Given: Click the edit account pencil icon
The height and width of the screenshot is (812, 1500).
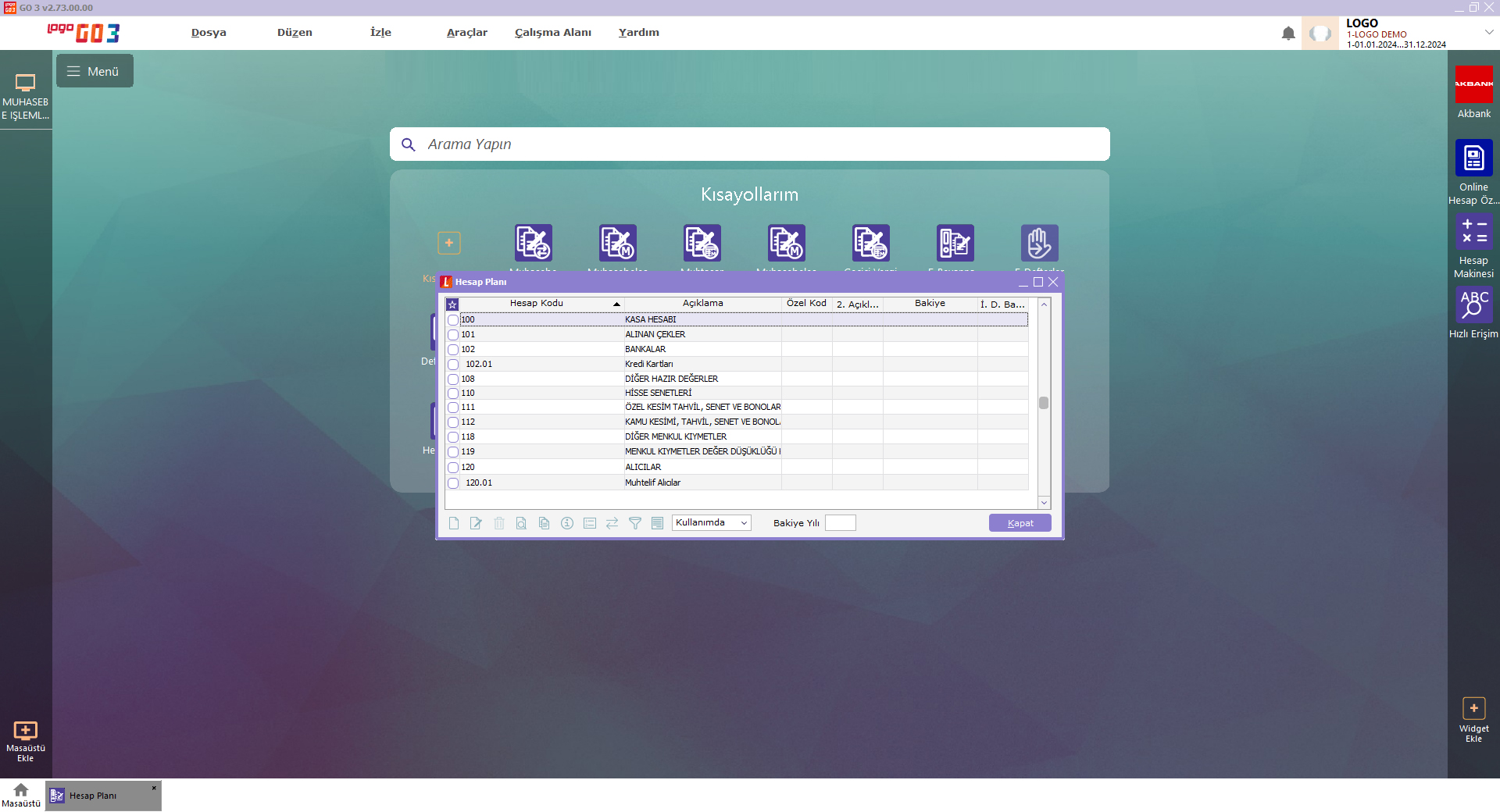Looking at the screenshot, I should (x=476, y=523).
